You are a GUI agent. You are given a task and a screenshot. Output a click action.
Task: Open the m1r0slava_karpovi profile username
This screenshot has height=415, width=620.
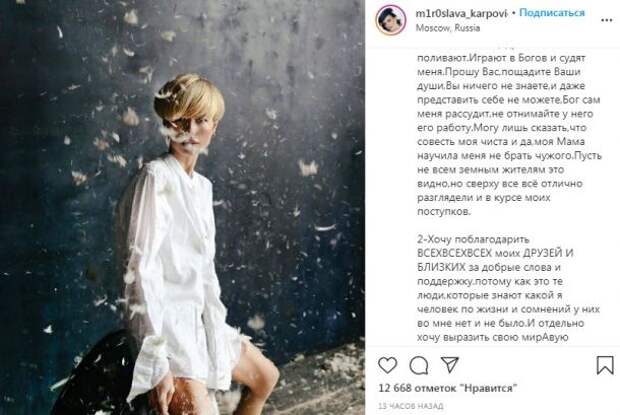[x=461, y=13]
